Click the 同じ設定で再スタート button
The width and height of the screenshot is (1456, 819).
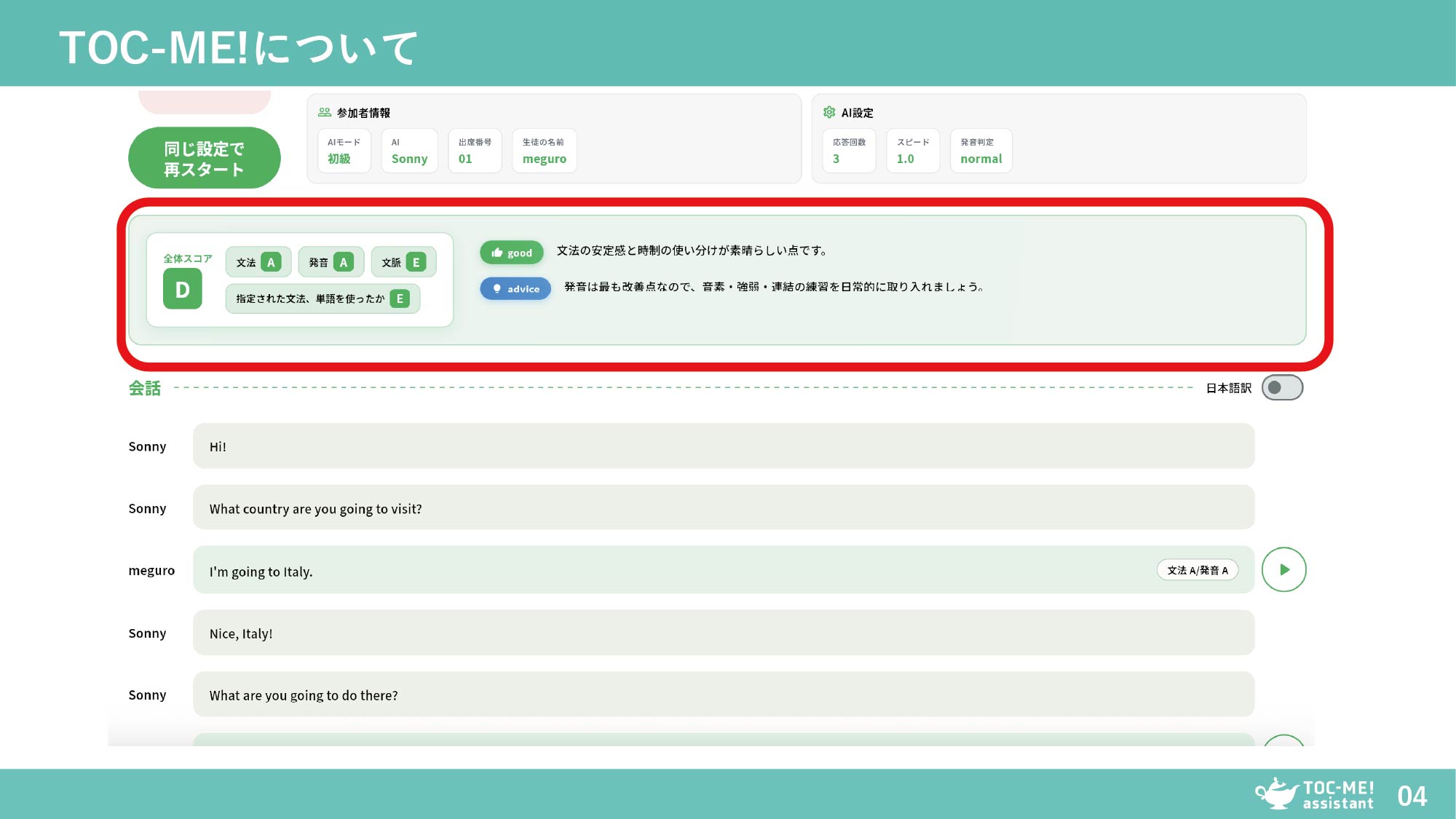click(204, 159)
